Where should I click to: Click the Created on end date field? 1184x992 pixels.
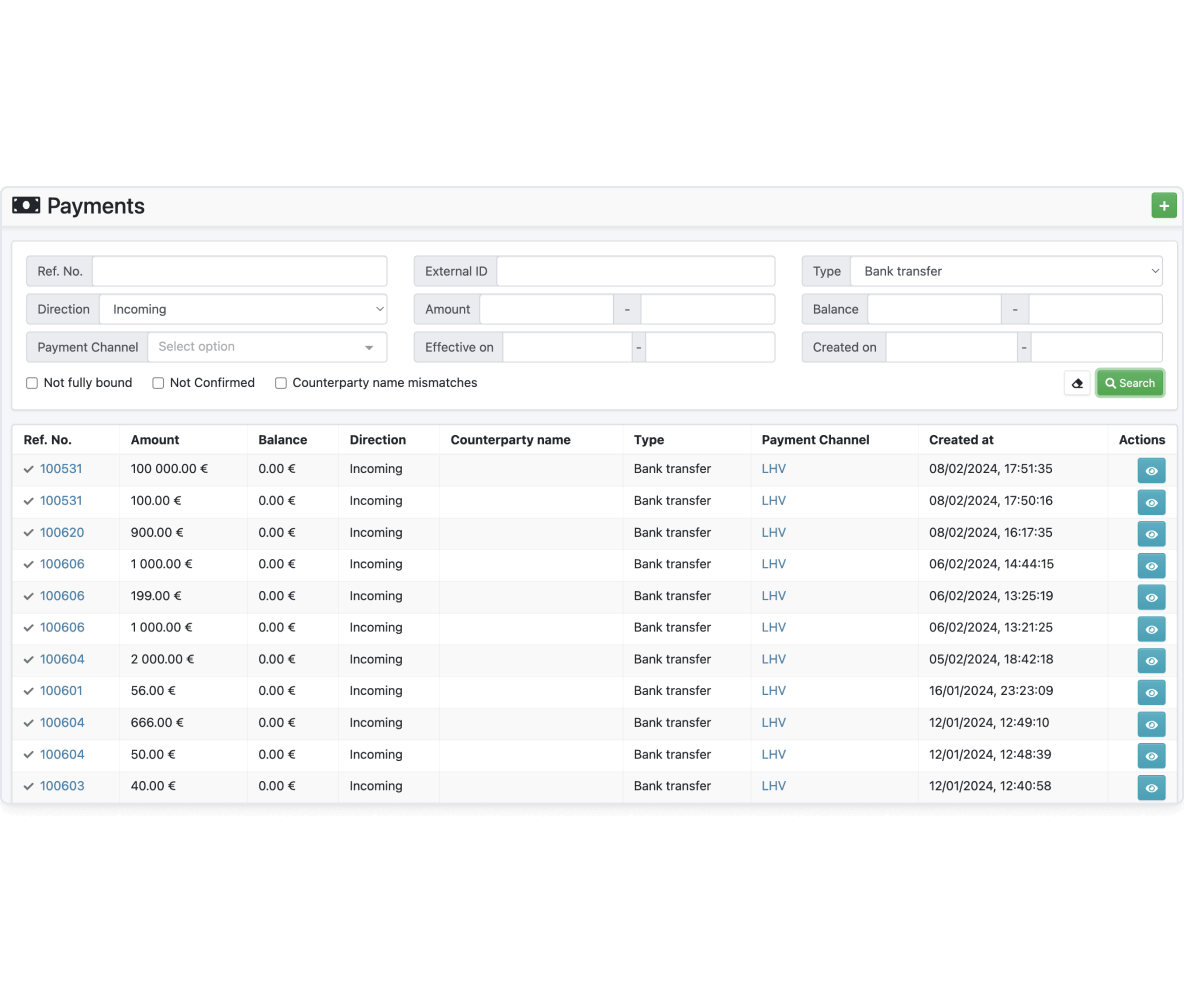pos(1097,347)
